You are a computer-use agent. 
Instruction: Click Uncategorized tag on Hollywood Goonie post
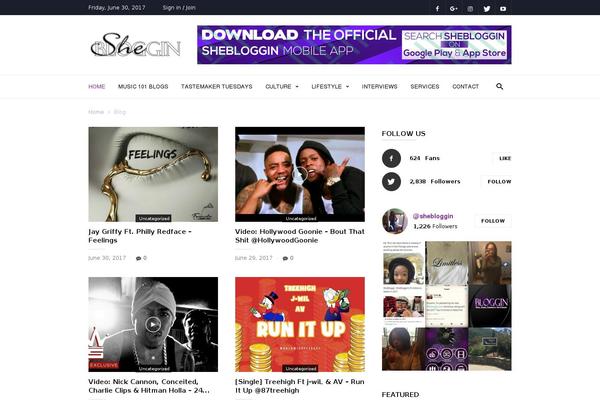(301, 218)
